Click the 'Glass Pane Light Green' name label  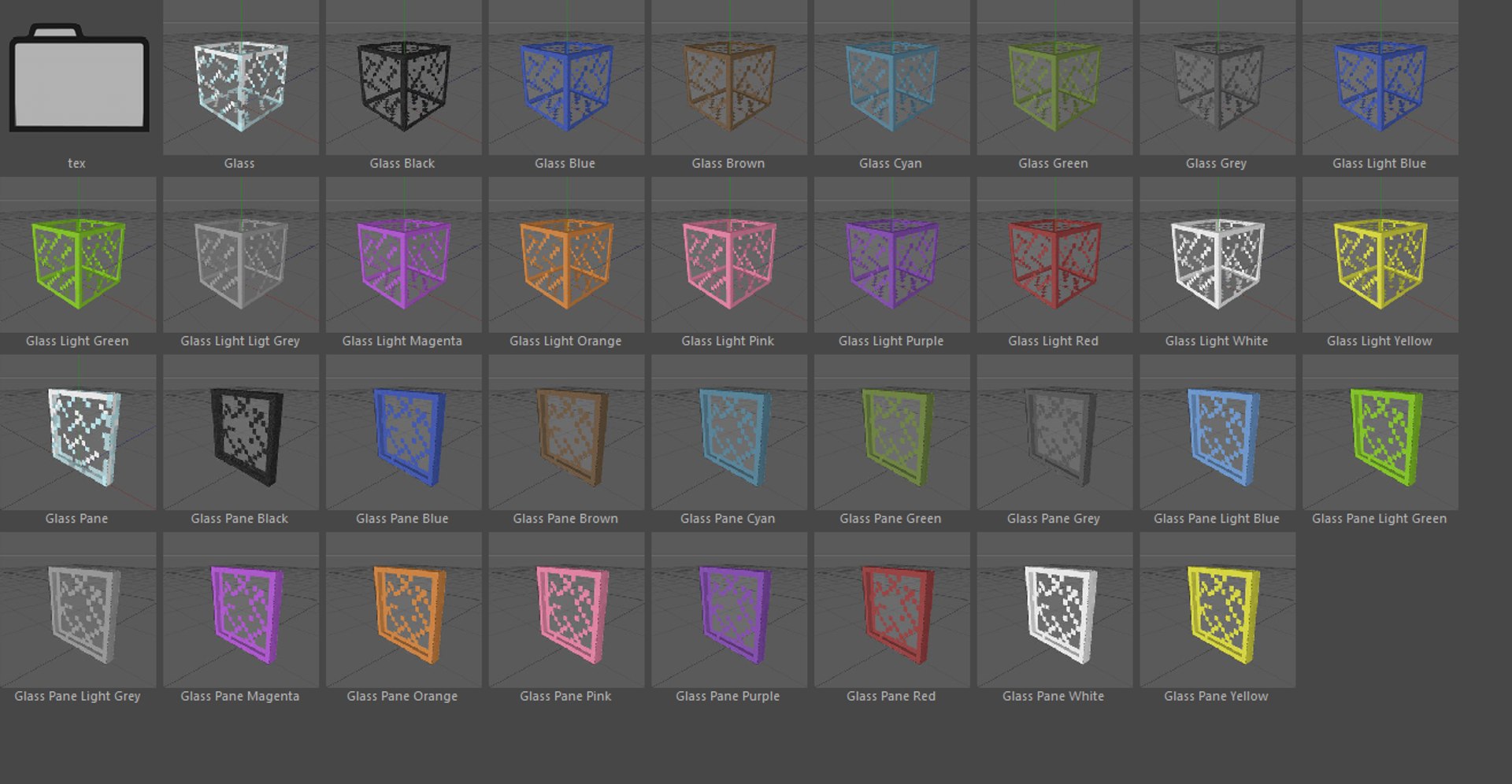click(x=1380, y=519)
